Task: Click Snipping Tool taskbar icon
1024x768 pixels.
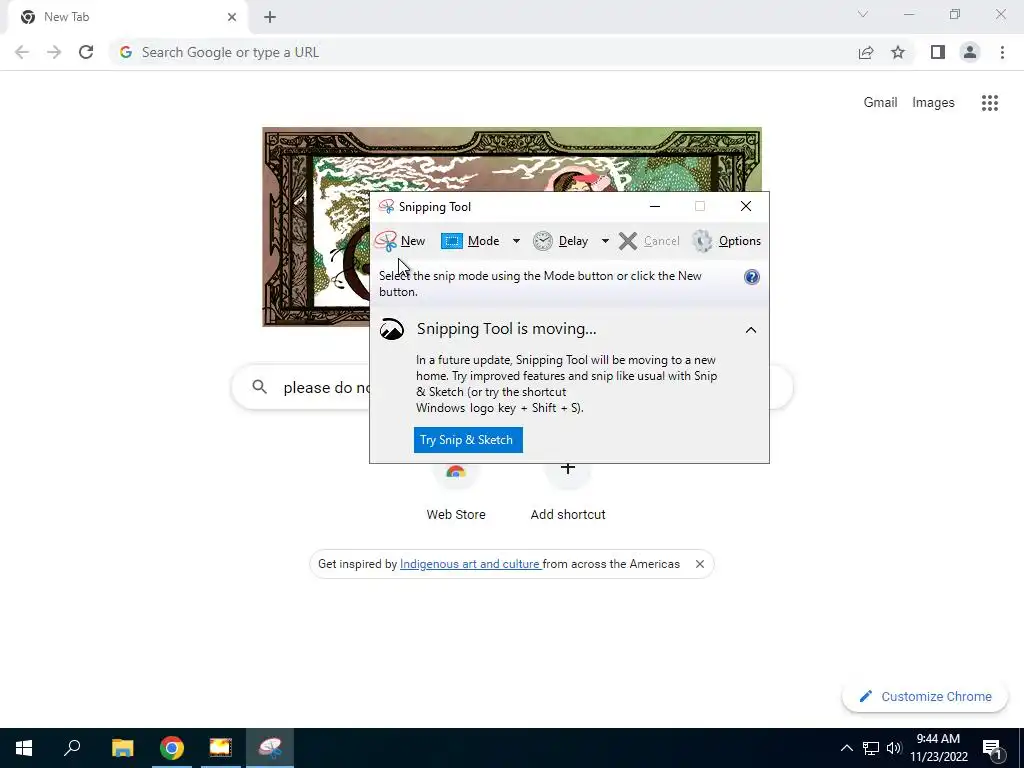Action: (270, 748)
